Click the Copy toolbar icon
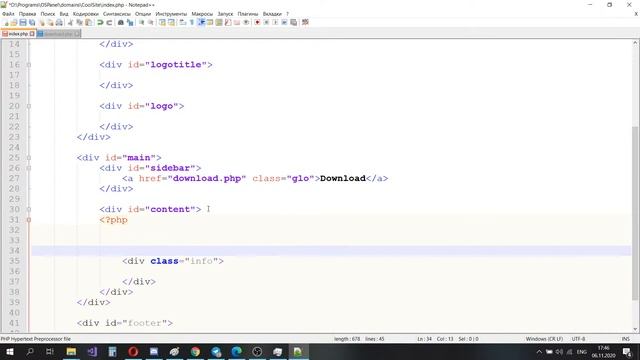This screenshot has width=640, height=360. coord(80,22)
